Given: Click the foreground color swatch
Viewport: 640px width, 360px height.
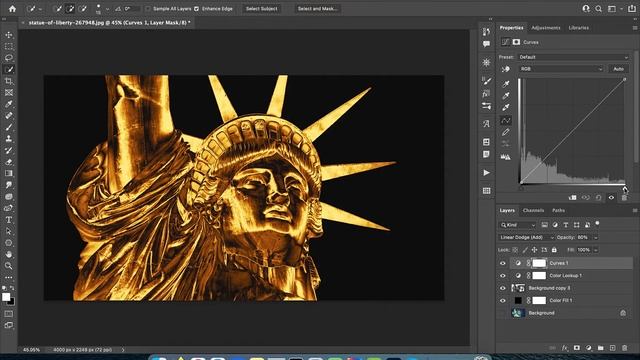Looking at the screenshot, I should [6, 297].
